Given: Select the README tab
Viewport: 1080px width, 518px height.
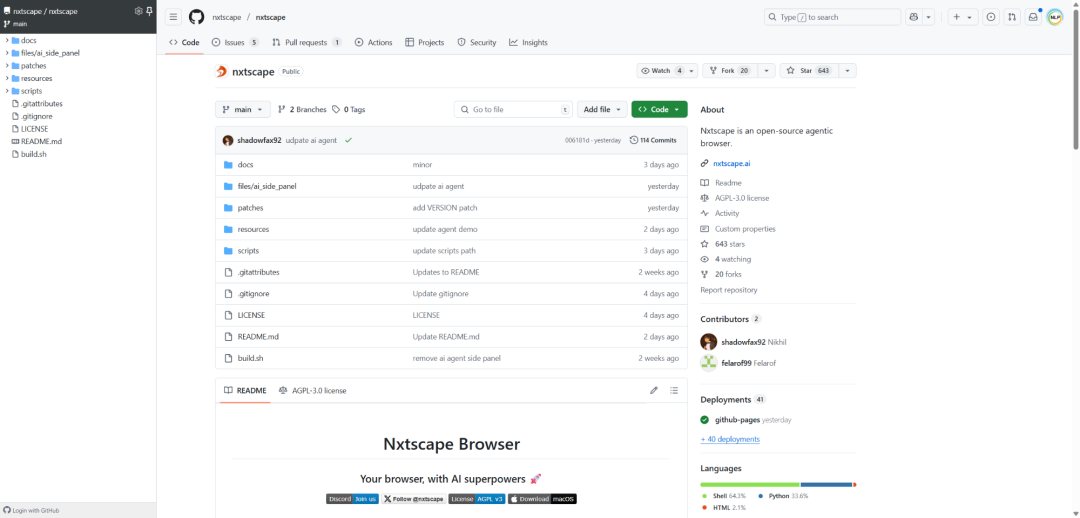Looking at the screenshot, I should pos(245,391).
